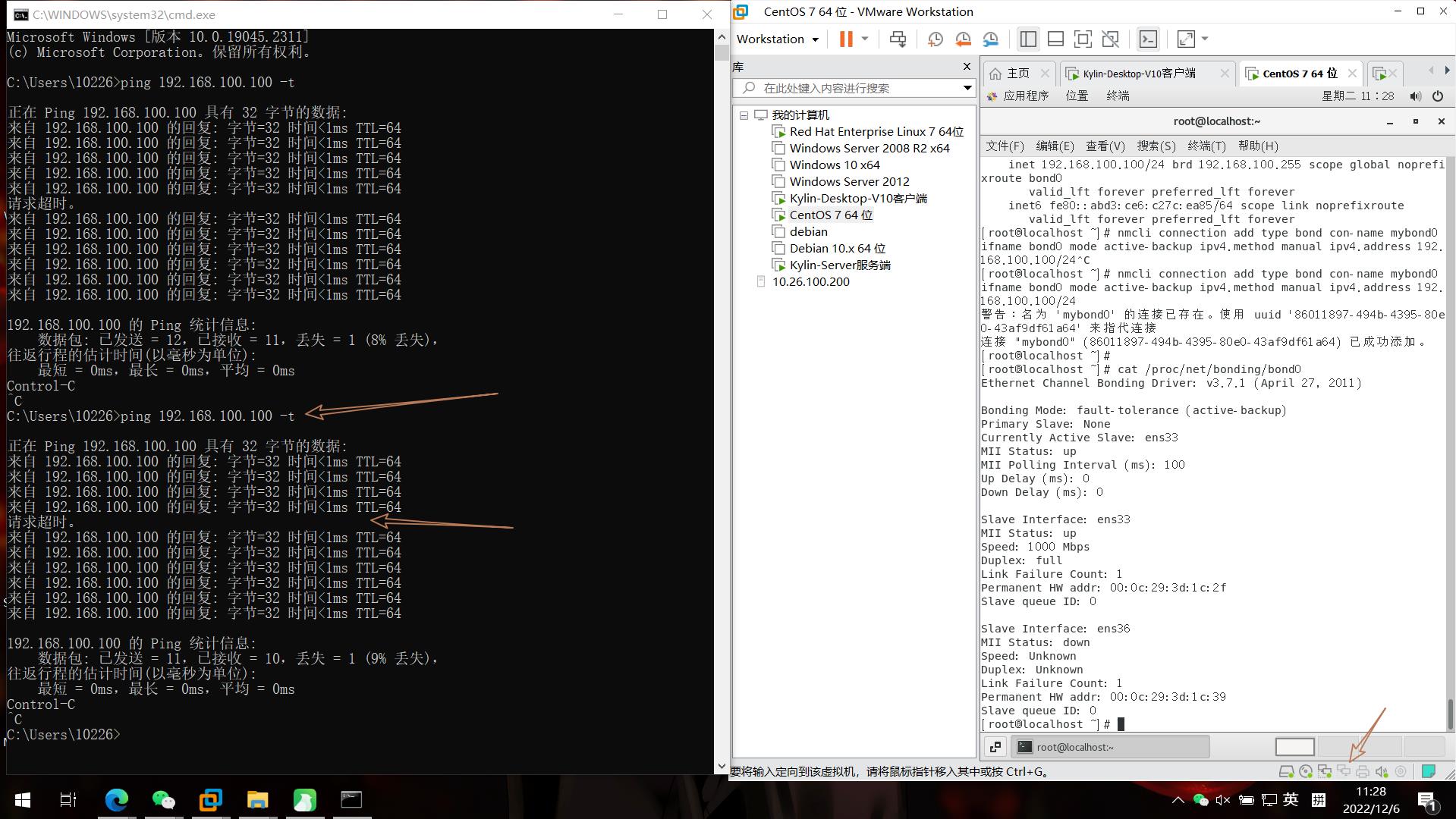Open File Explorer from the taskbar

(x=258, y=800)
